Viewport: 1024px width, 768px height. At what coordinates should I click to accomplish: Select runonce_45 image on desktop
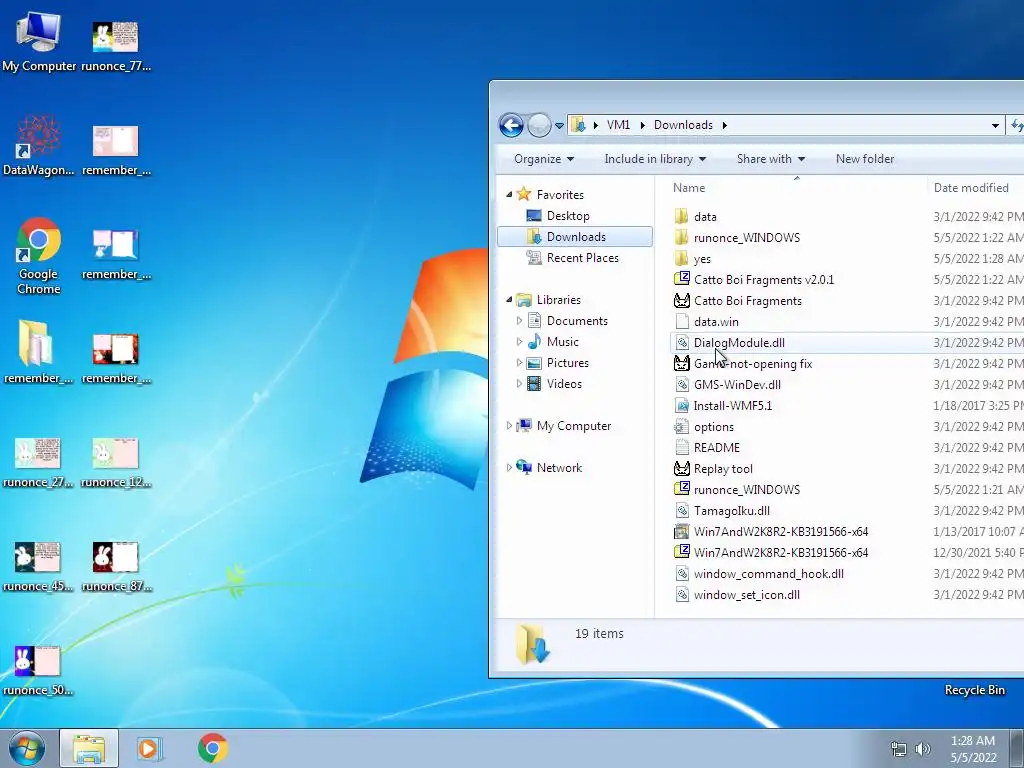(x=37, y=566)
